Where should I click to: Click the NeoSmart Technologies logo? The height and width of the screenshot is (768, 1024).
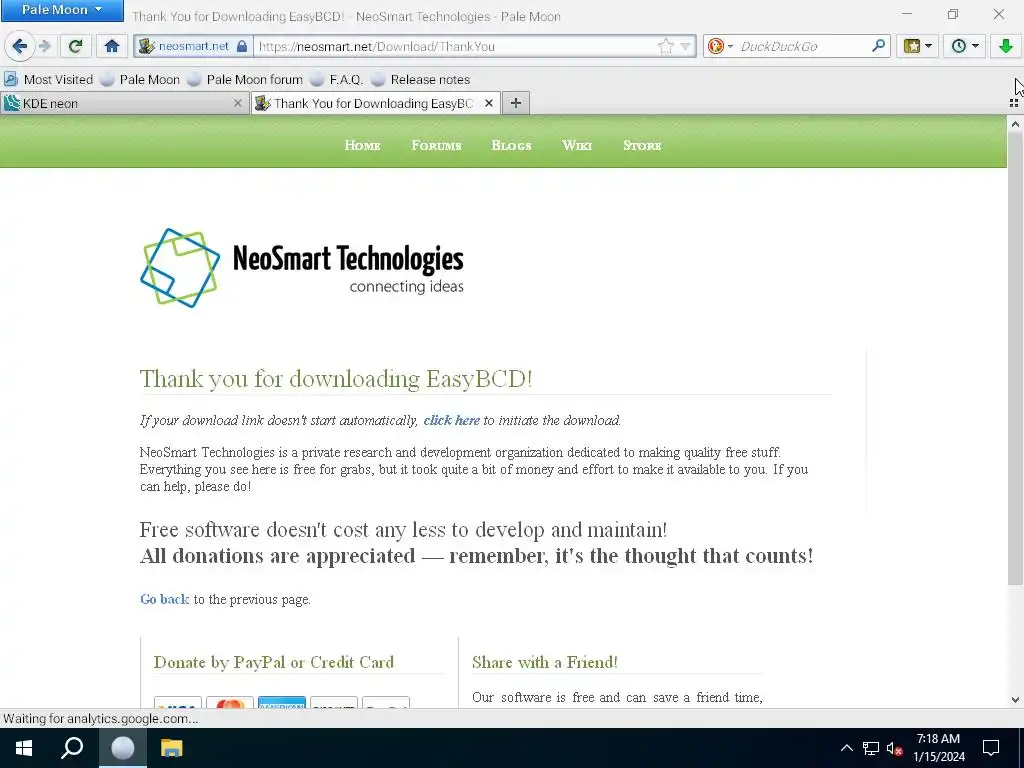[302, 268]
